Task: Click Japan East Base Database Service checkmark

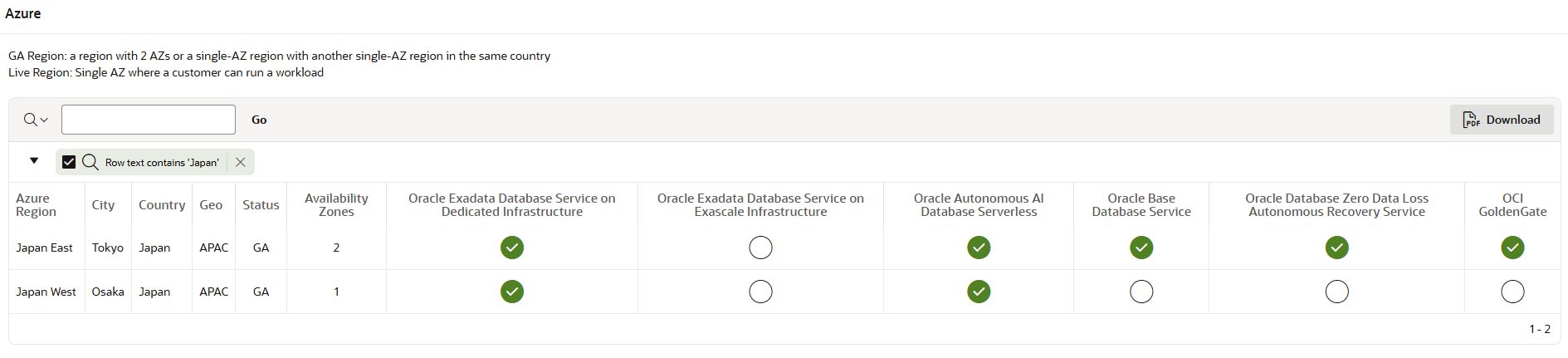Action: tap(1141, 248)
